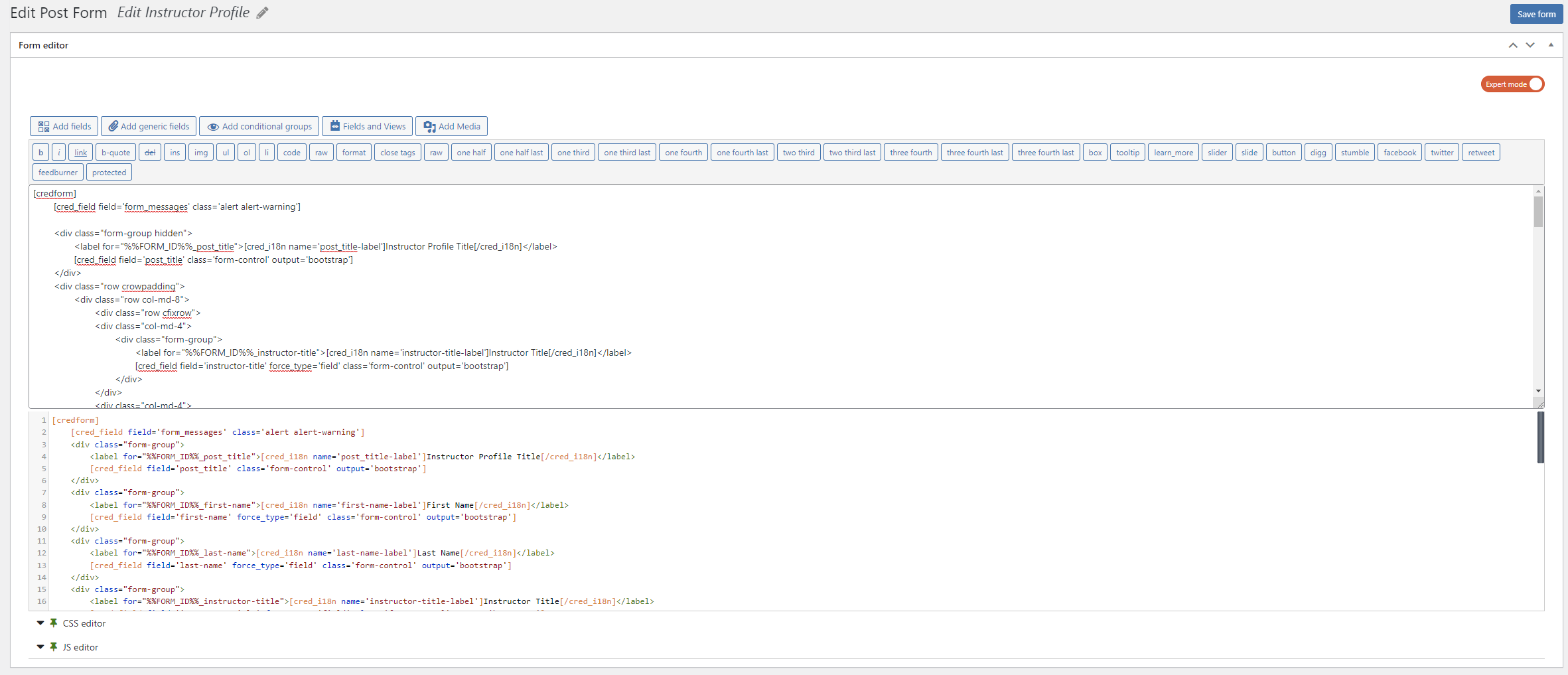The image size is (1568, 675).
Task: Insert ins tag
Action: [x=175, y=153]
